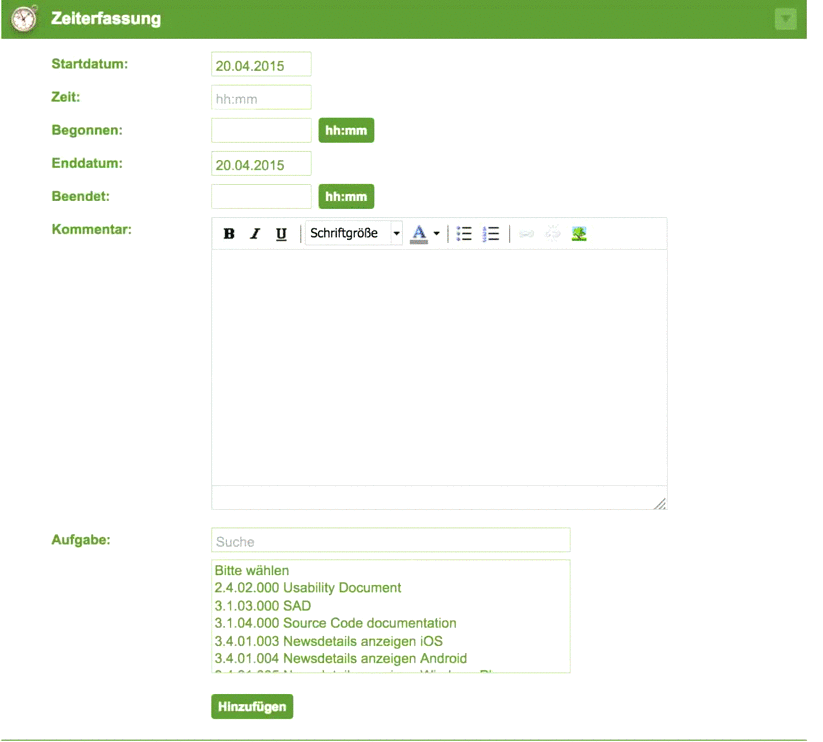This screenshot has width=823, height=742.
Task: Select '3.4.01.003 Newsdetails anzeigen iOS' task
Action: [x=391, y=641]
